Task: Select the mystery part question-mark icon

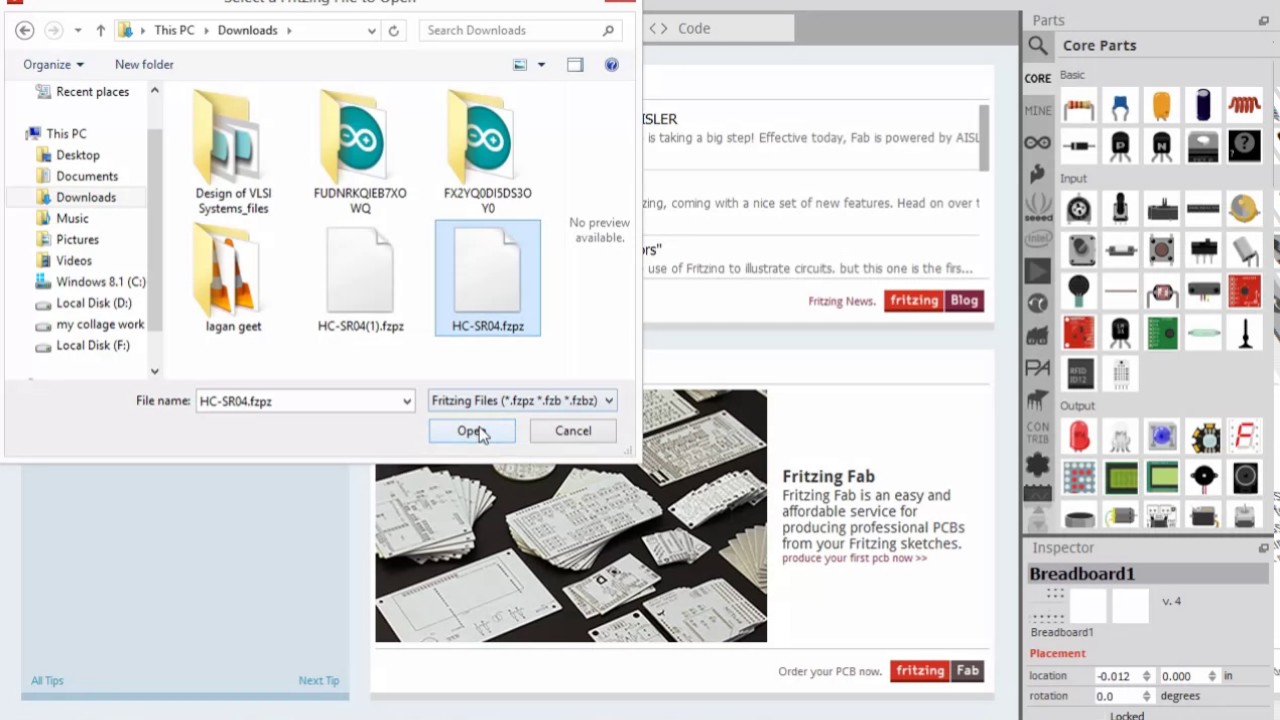Action: tap(1245, 146)
